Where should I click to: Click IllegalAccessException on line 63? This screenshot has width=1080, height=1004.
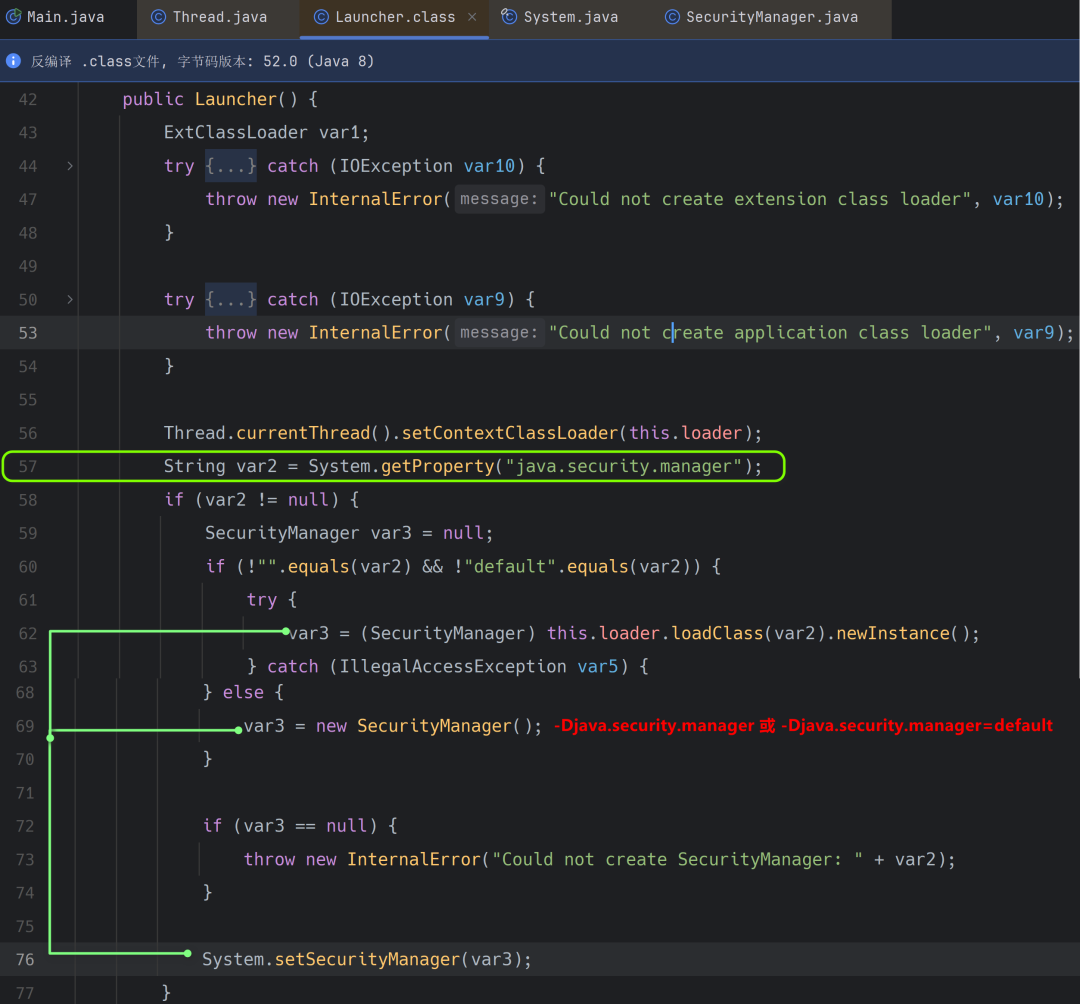click(453, 667)
